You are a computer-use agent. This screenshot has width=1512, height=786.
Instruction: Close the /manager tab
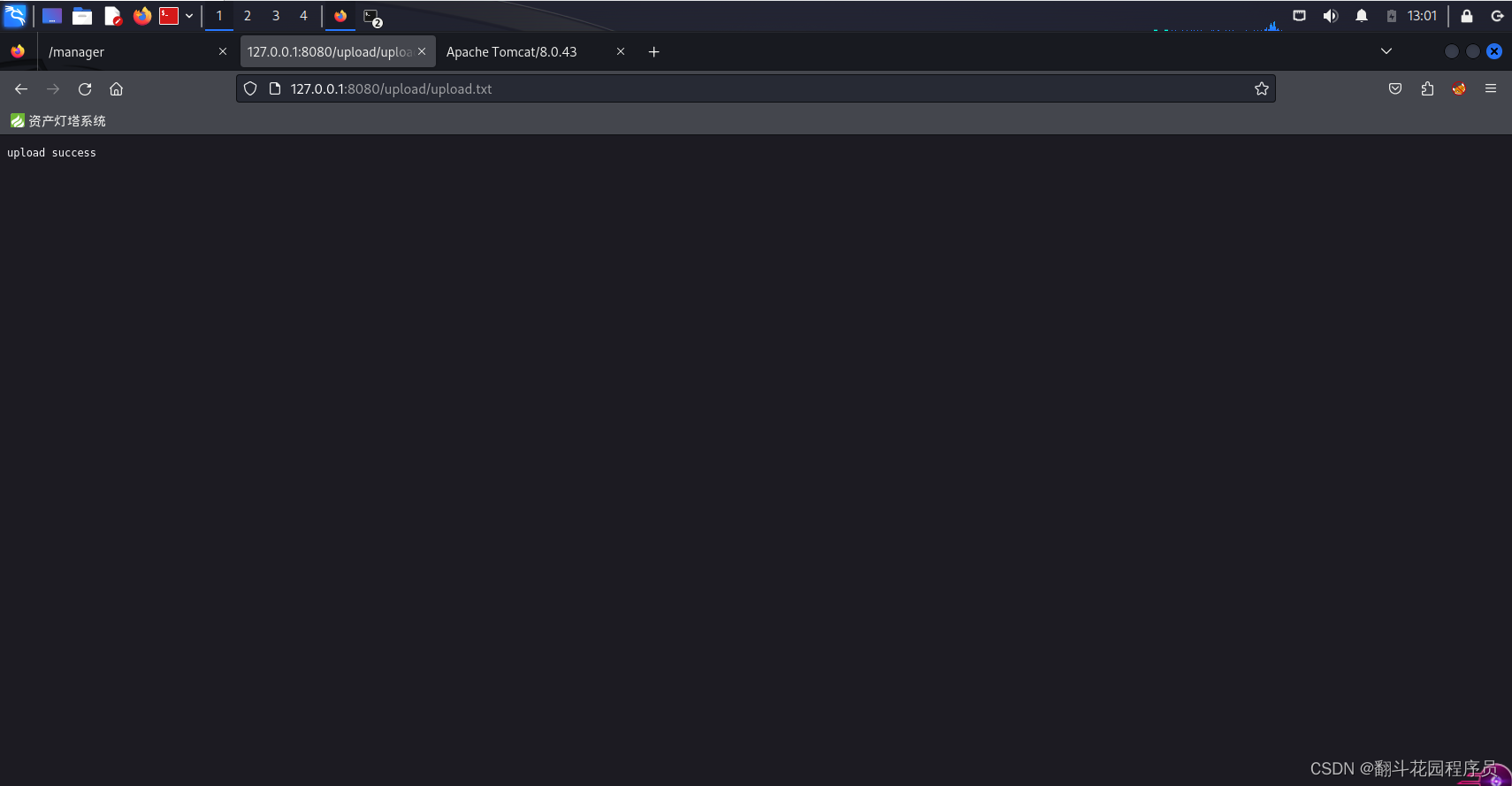223,51
